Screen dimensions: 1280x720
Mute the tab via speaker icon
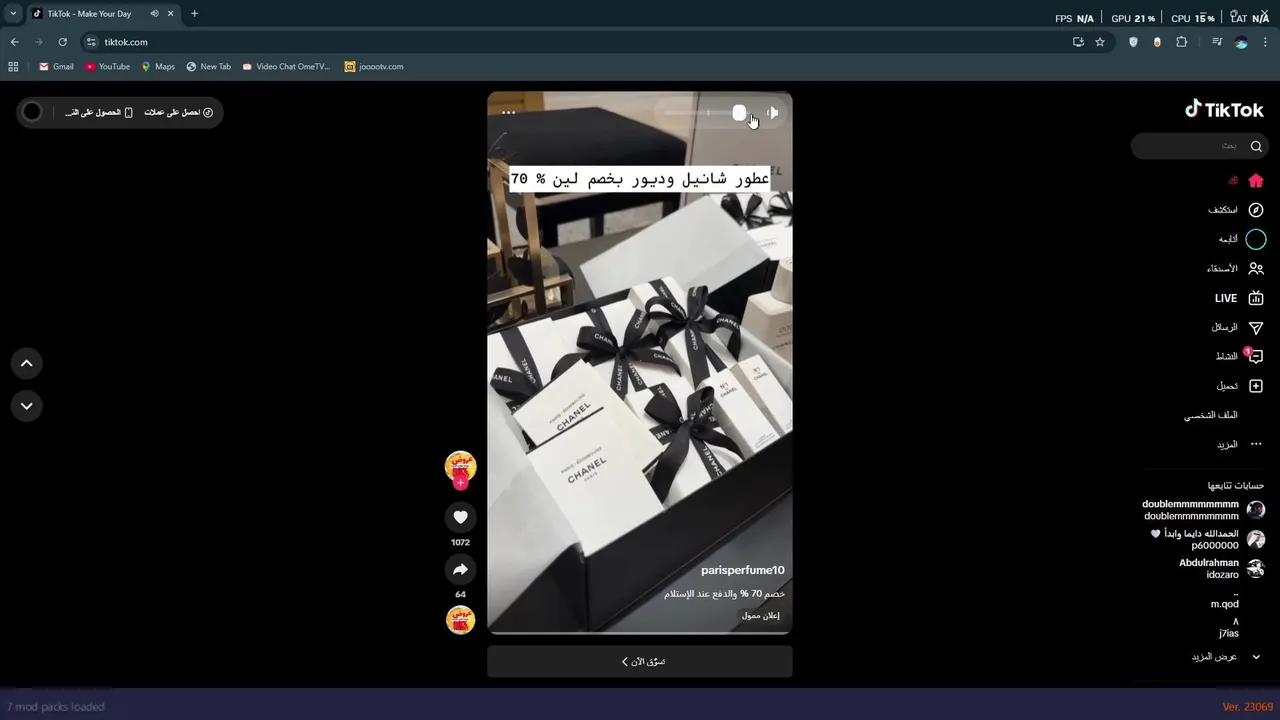point(154,13)
